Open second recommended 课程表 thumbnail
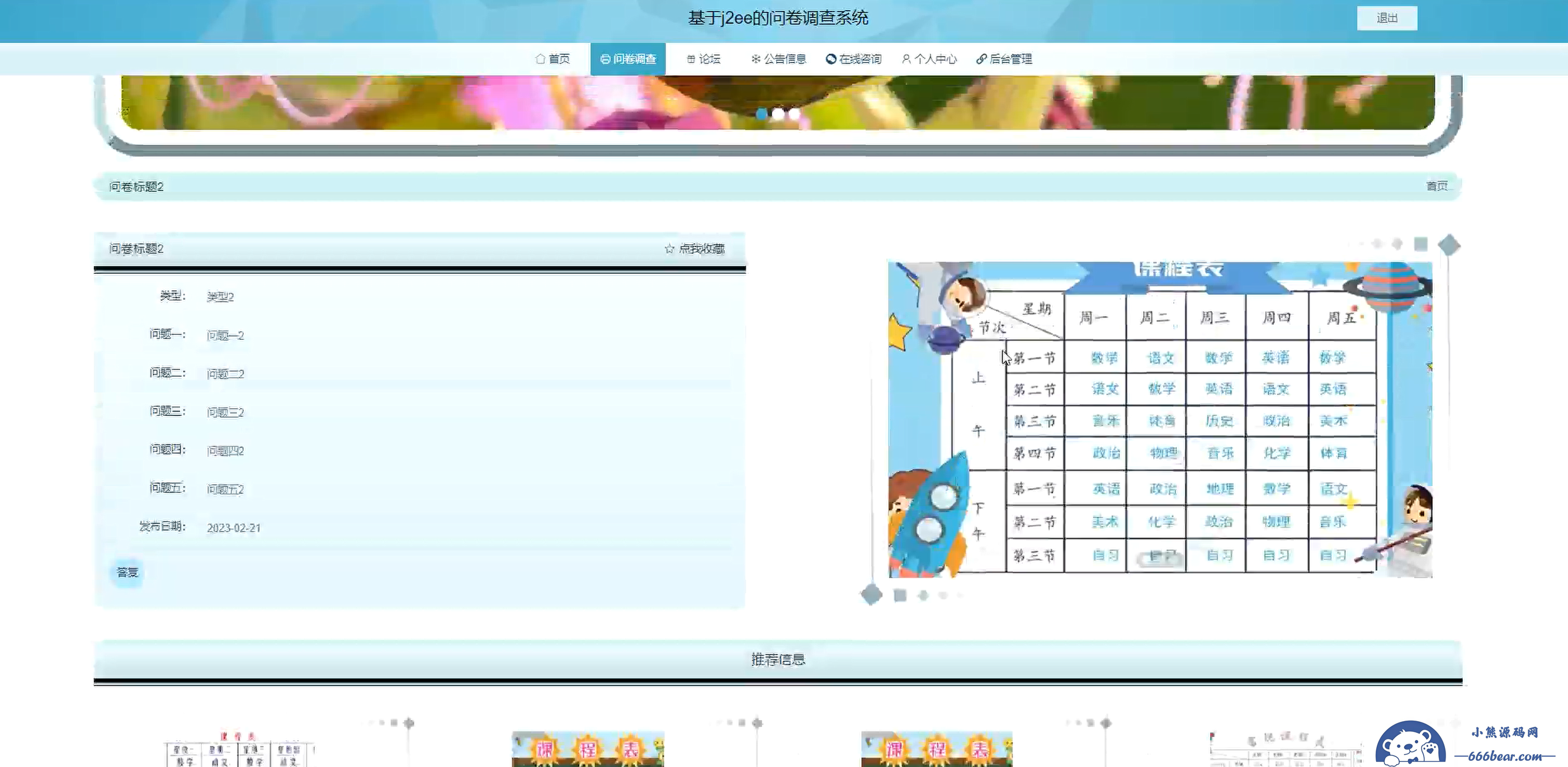Viewport: 1568px width, 767px height. coord(588,749)
